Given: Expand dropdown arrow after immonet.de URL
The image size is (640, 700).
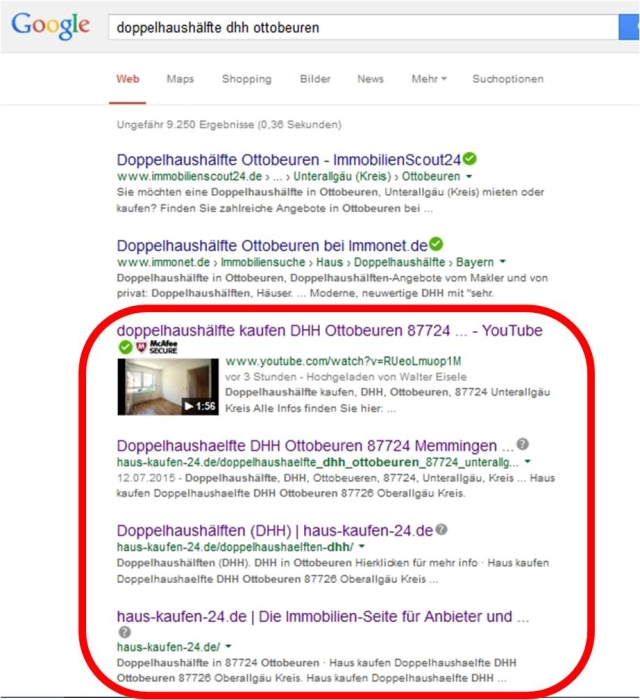Looking at the screenshot, I should coord(503,262).
